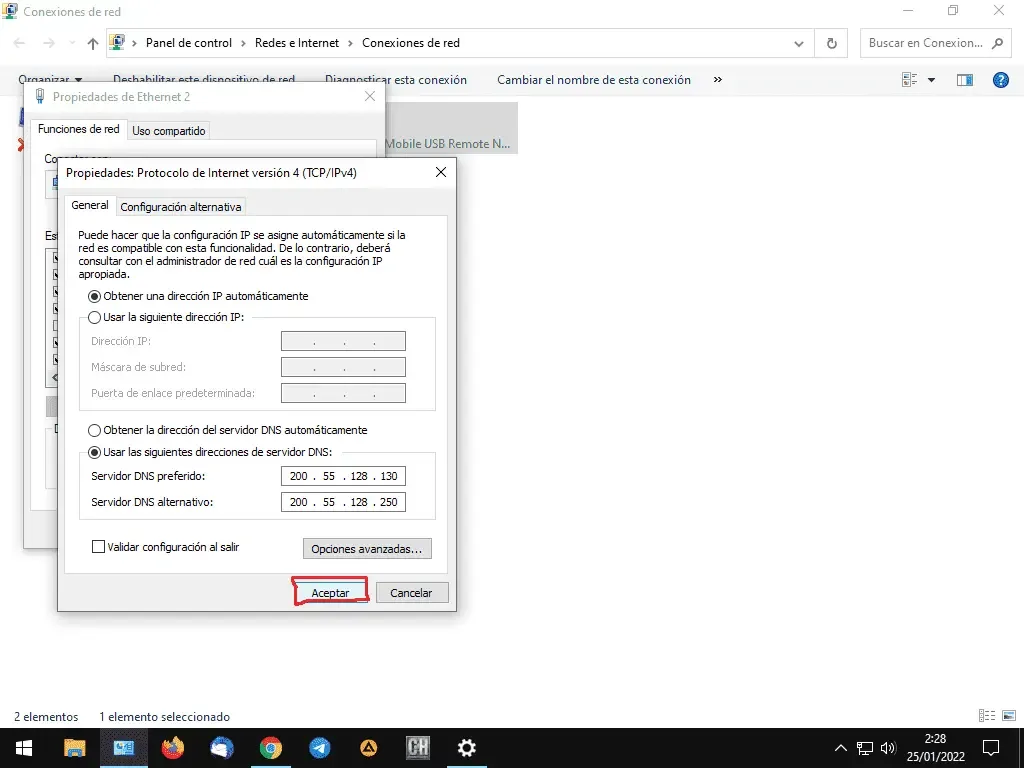Close the TCP/IPv4 properties dialog
Viewport: 1024px width, 768px height.
point(441,172)
